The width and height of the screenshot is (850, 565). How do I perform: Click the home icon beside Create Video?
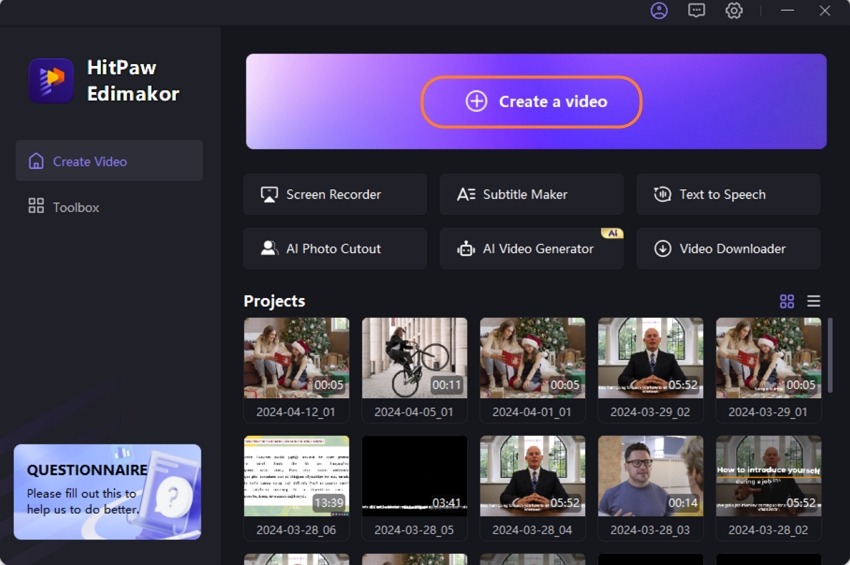36,161
